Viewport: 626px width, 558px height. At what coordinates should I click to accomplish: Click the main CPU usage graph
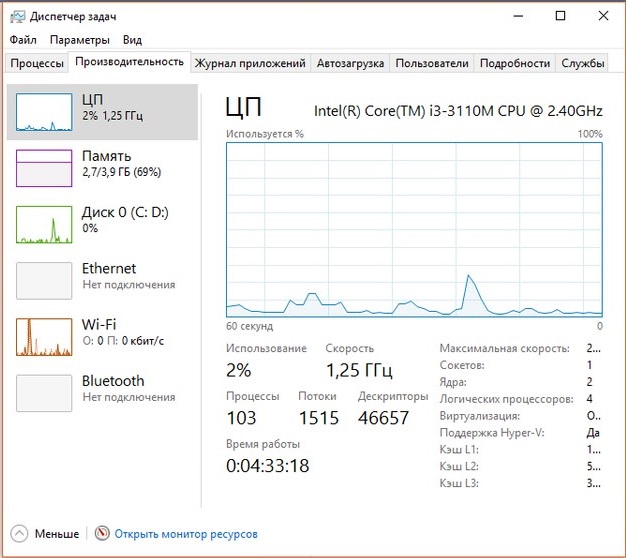[x=414, y=230]
